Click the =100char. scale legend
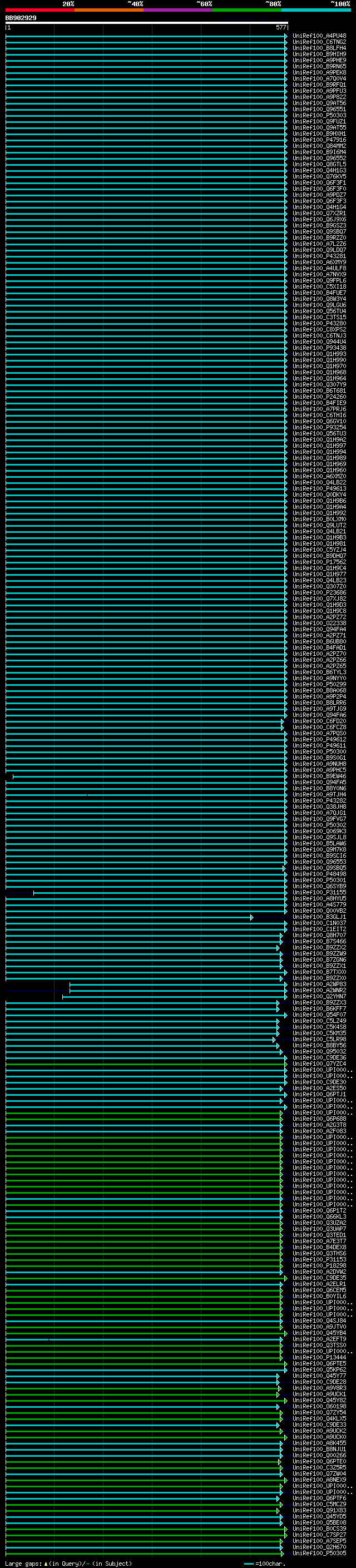Image resolution: width=356 pixels, height=1568 pixels. pyautogui.click(x=270, y=1564)
